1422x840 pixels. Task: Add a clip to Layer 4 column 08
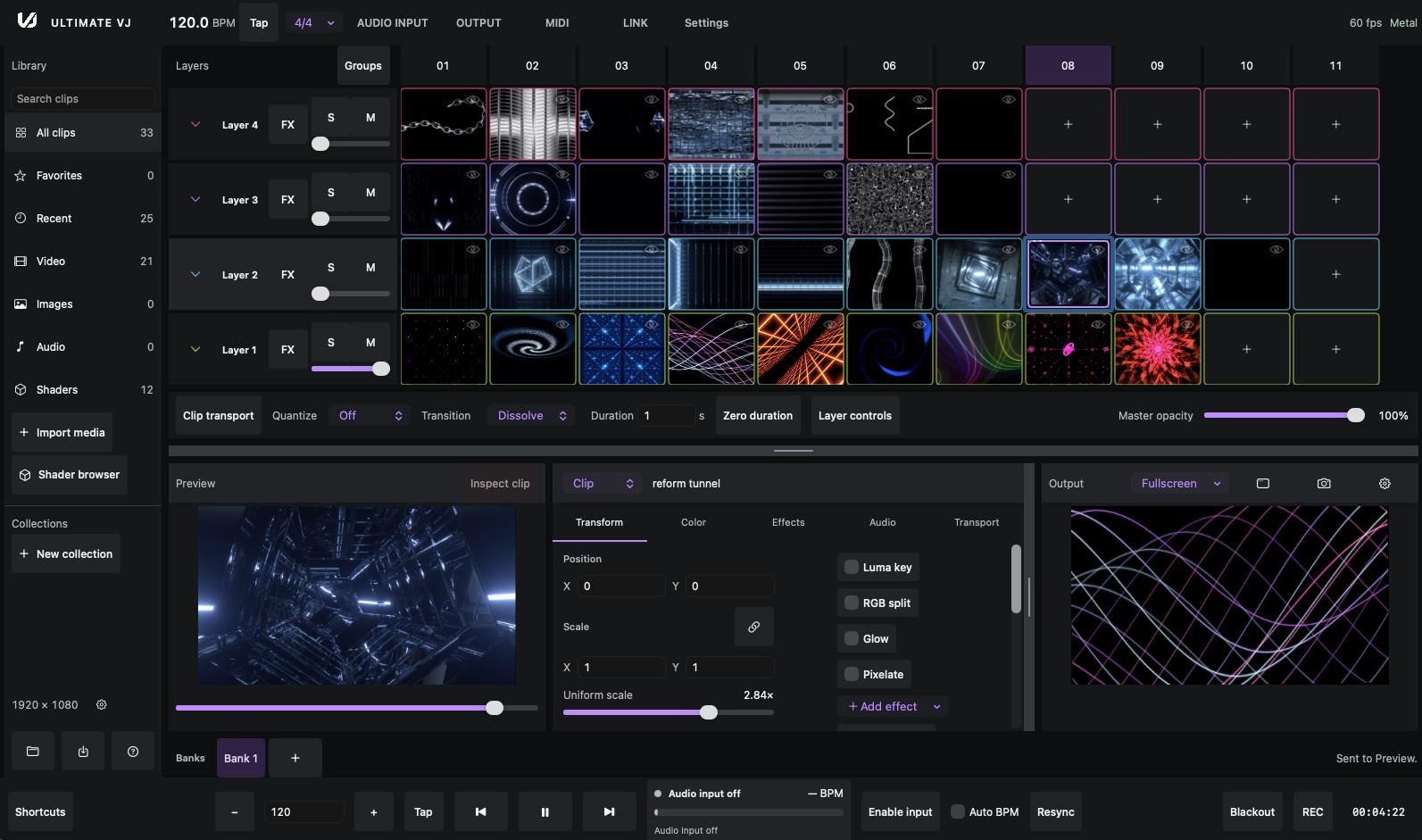(x=1069, y=124)
